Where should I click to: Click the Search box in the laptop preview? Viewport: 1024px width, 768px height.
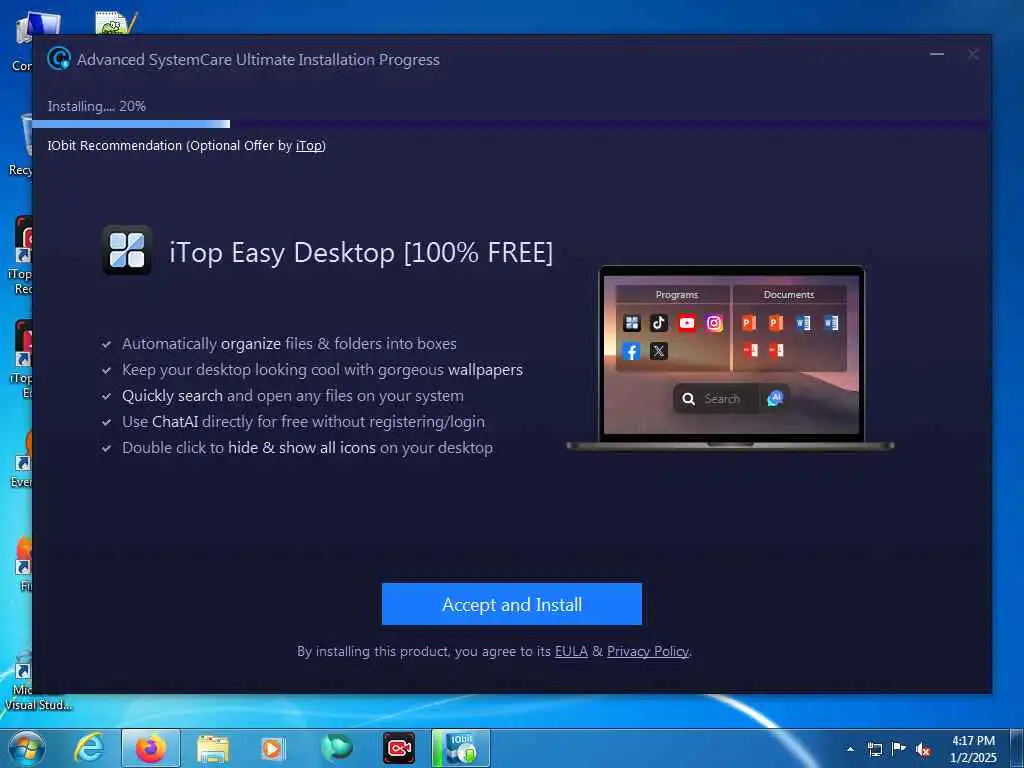[716, 398]
